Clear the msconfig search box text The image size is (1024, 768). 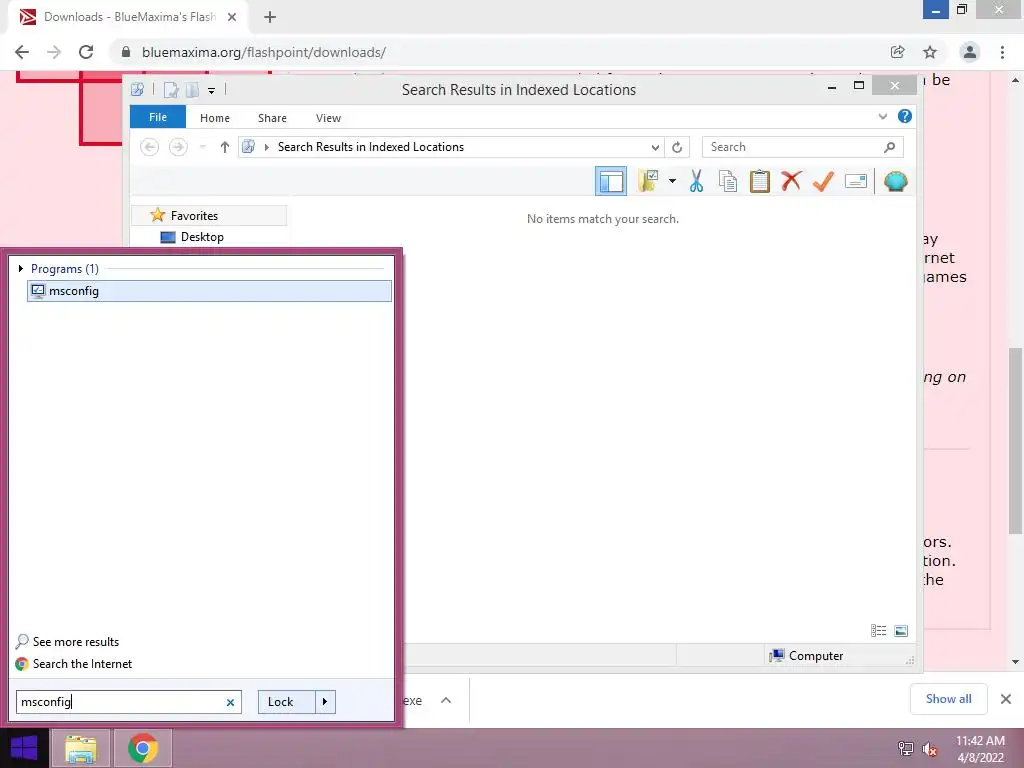click(x=230, y=703)
